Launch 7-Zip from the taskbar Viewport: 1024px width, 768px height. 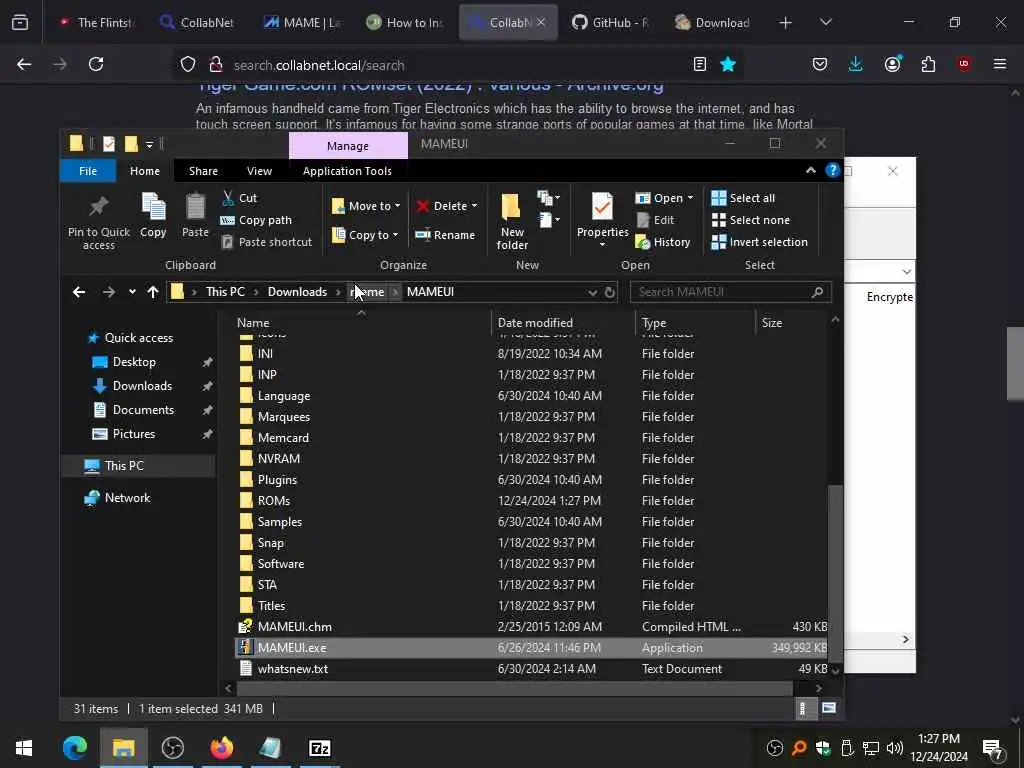[319, 748]
